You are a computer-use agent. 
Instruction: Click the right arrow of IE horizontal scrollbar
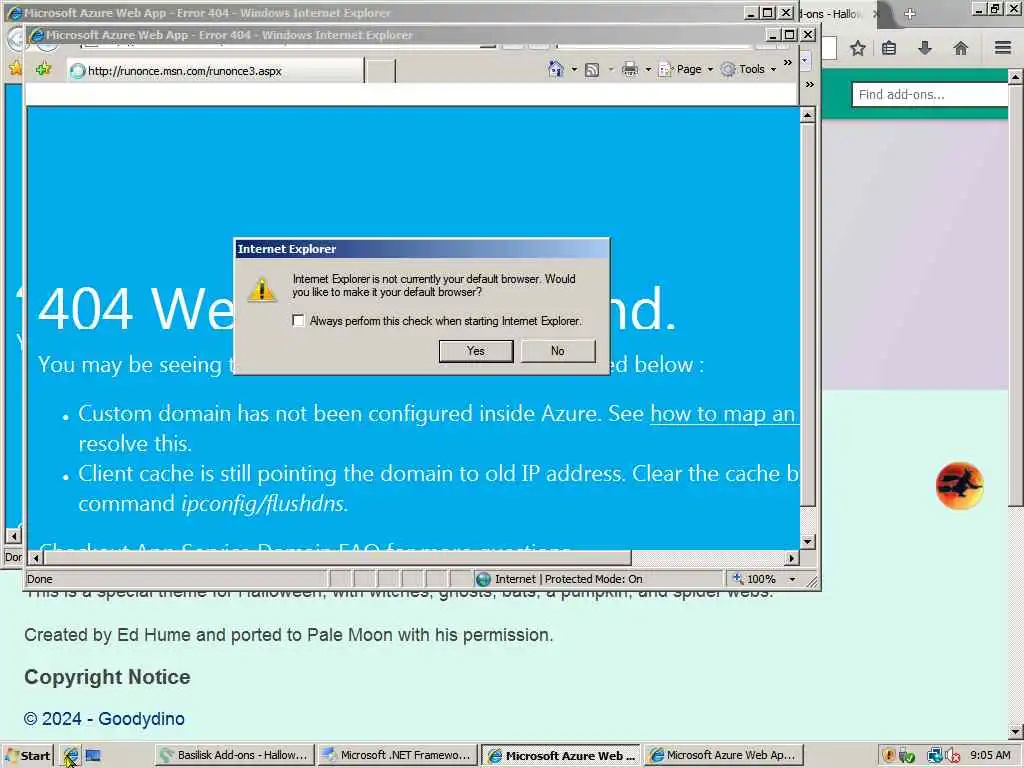coord(792,558)
